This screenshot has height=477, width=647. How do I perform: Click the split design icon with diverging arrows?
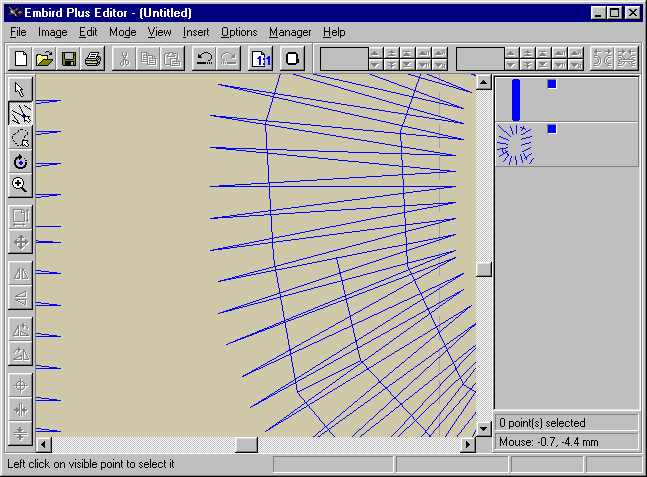point(602,58)
